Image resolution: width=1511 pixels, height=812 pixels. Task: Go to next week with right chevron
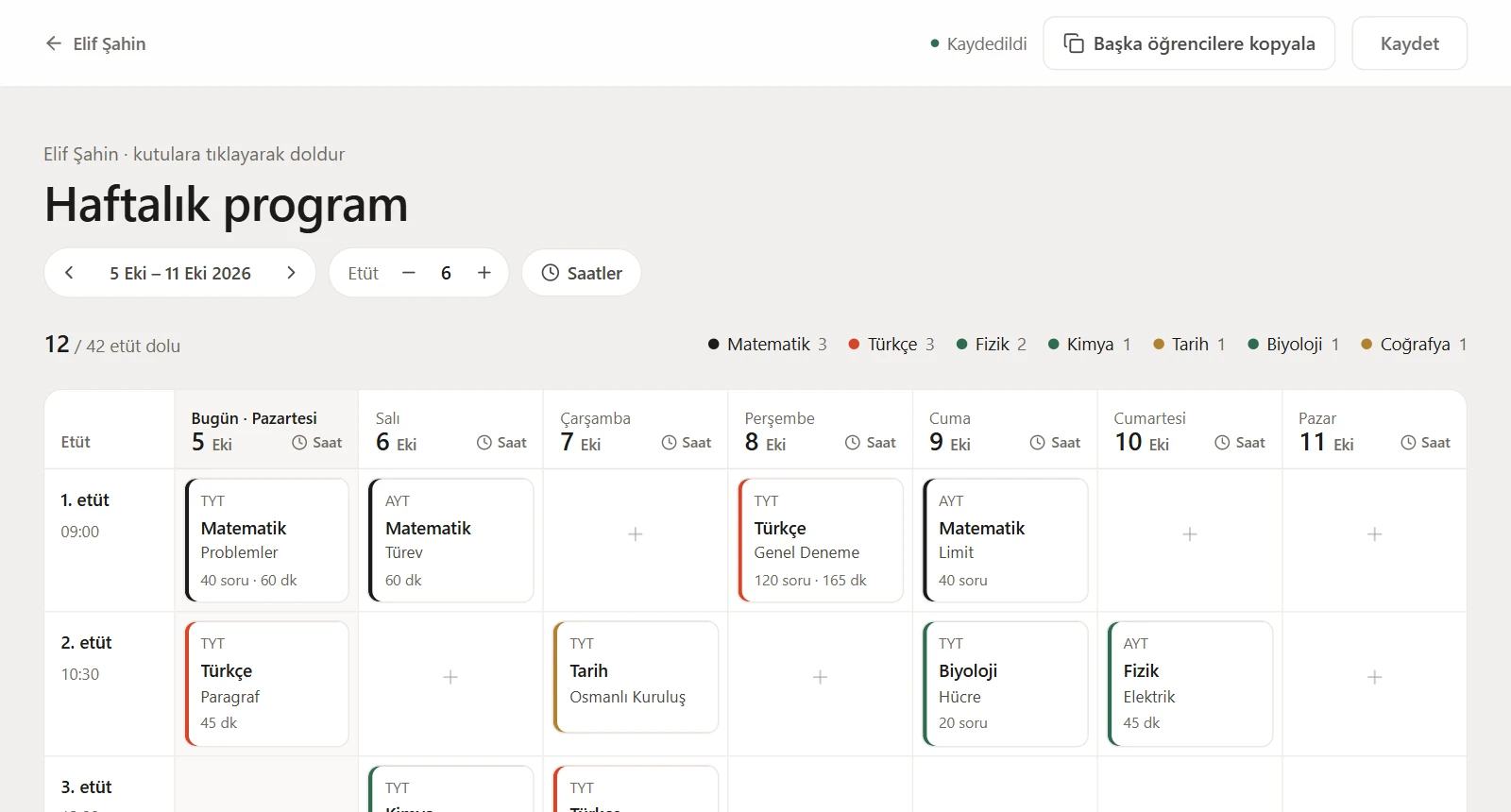291,273
